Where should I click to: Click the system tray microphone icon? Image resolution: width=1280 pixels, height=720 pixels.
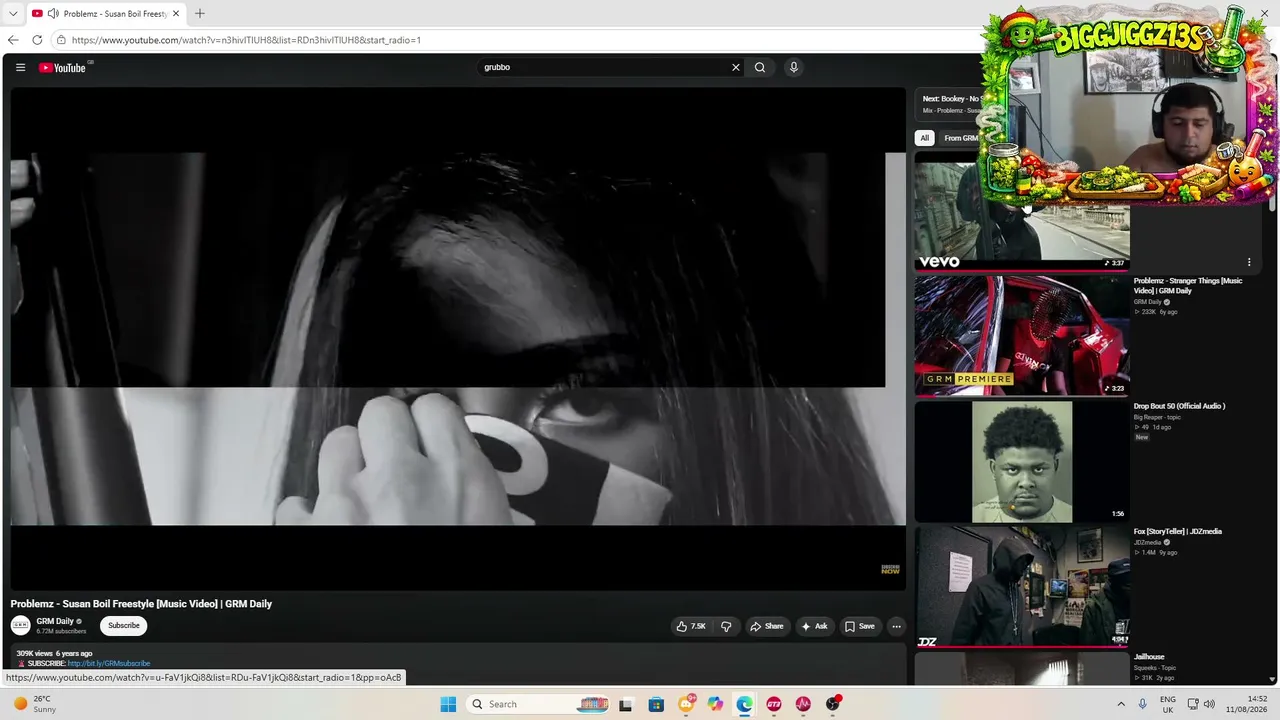[1143, 704]
